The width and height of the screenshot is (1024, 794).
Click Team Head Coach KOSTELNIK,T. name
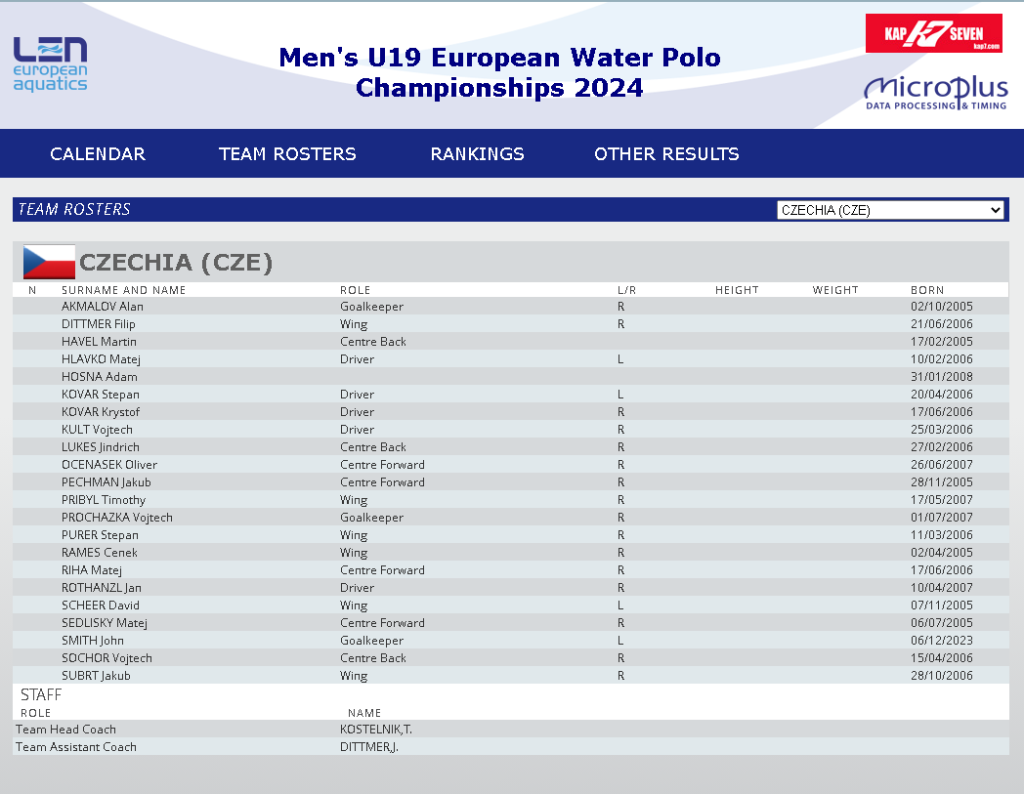pos(376,729)
